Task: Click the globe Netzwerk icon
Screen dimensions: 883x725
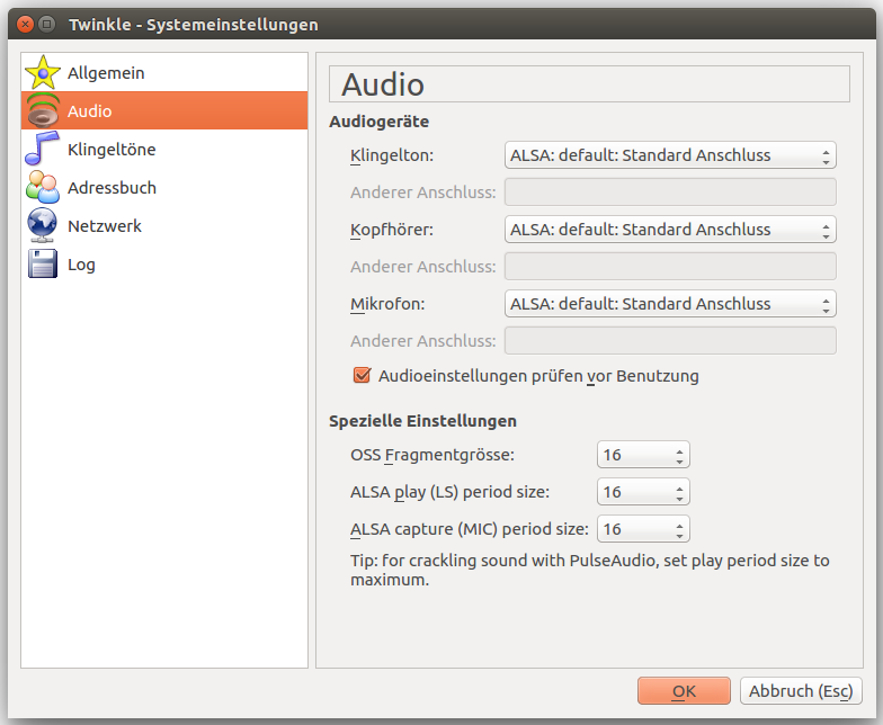Action: coord(42,225)
